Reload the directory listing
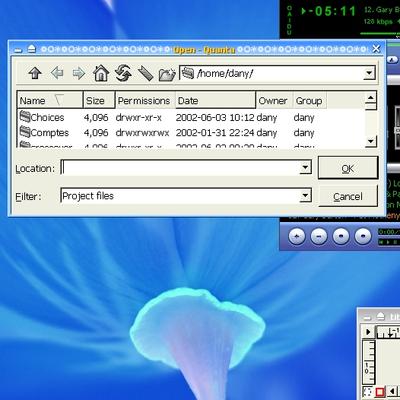 tap(123, 73)
